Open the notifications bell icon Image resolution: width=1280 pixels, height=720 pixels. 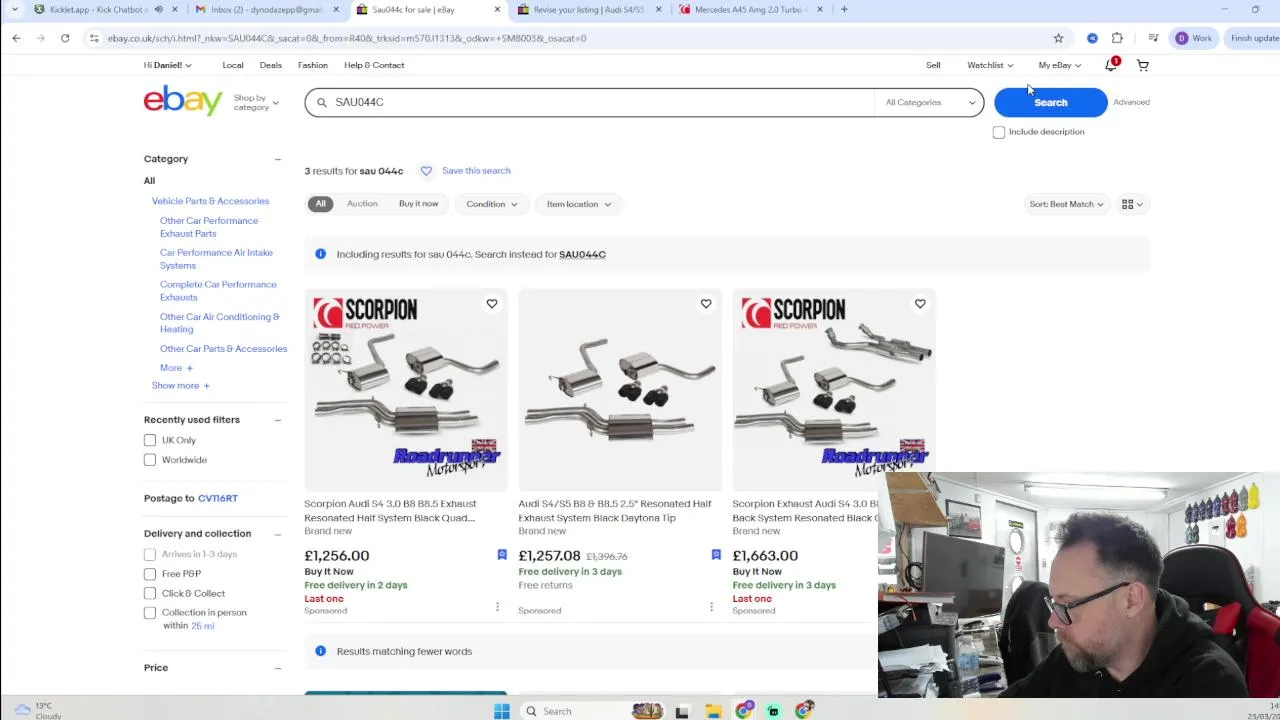tap(1111, 65)
